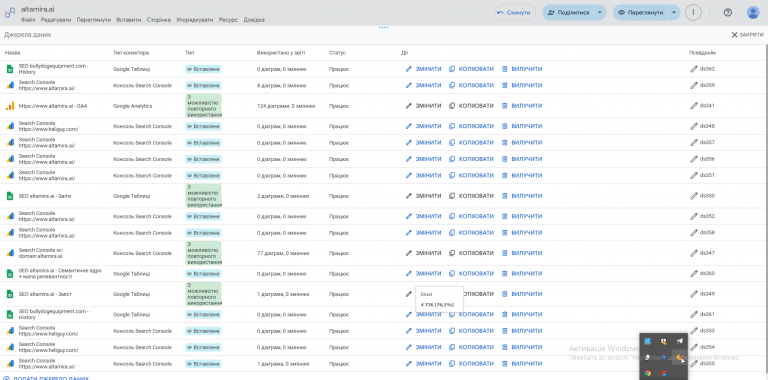This screenshot has width=768, height=380.
Task: Click the Google Analytics icon of the GA4 source
Action: 10,106
